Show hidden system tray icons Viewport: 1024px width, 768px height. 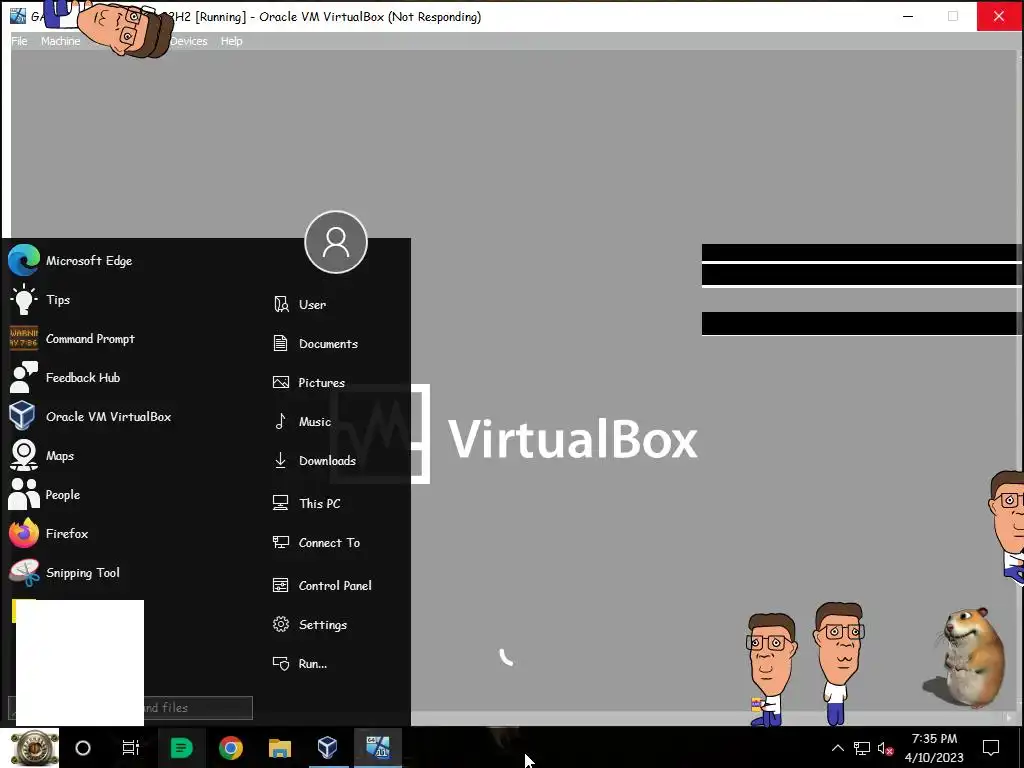[838, 748]
